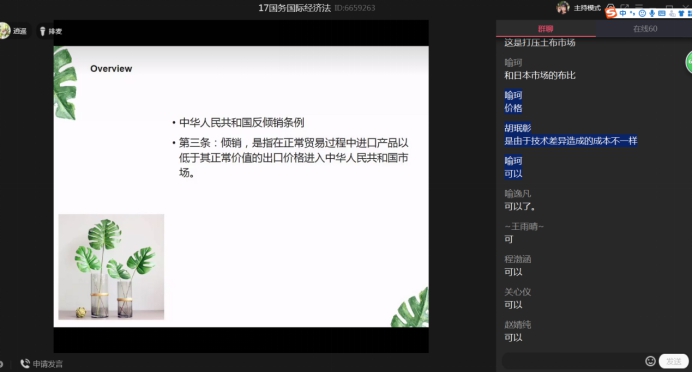Viewport: 693px width, 373px height.
Task: Click the 发送 send button
Action: point(674,361)
